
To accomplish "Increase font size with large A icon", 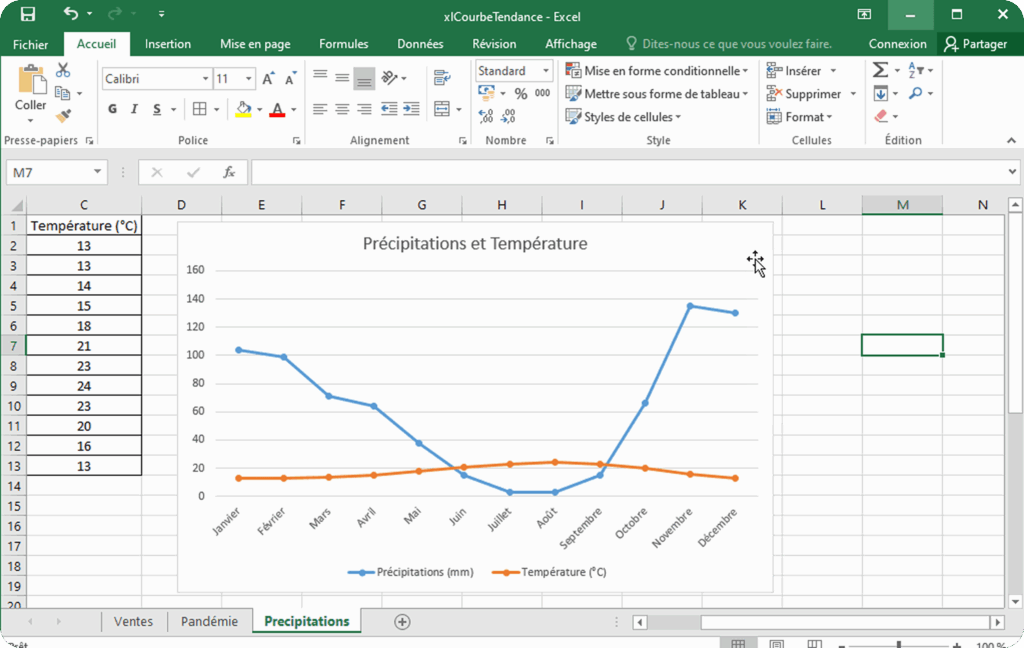I will 268,78.
